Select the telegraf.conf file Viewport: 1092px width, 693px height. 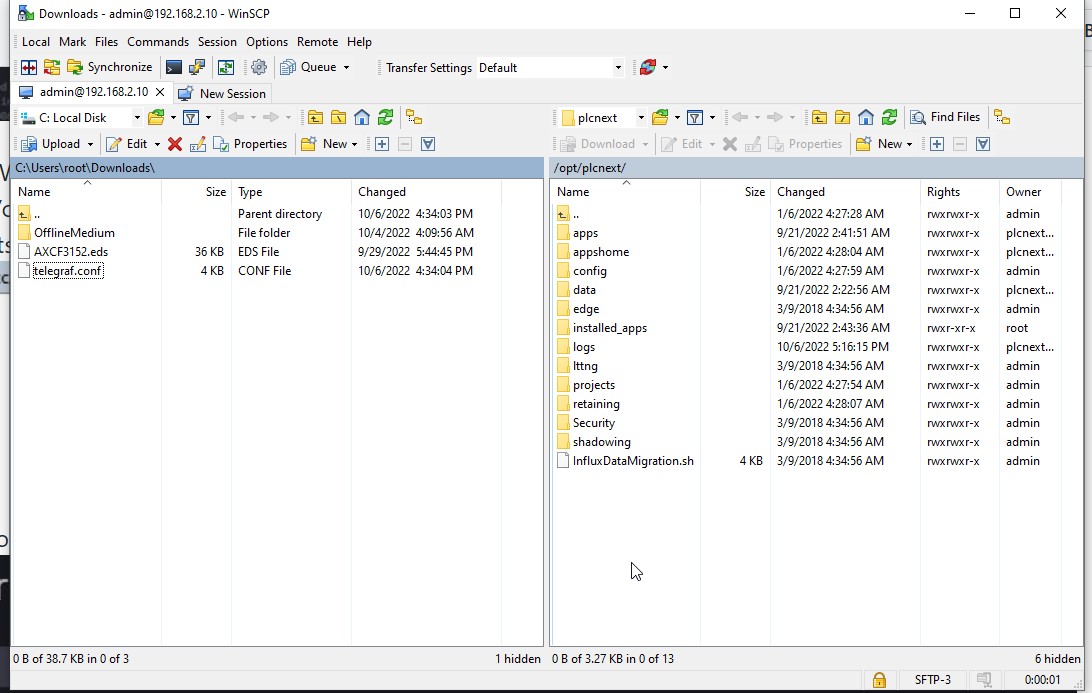68,271
